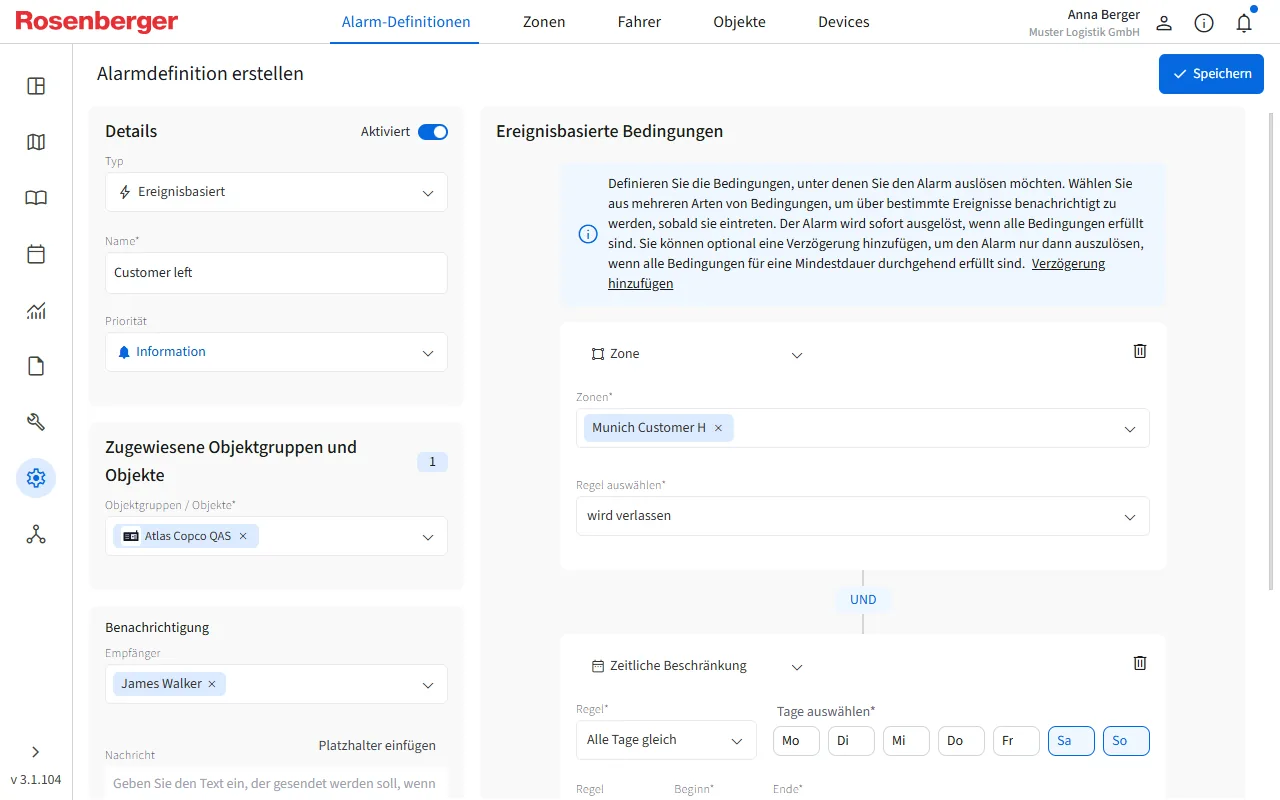This screenshot has height=800, width=1280.
Task: Open the 'Alle Tage gleich' rule dropdown
Action: 666,740
